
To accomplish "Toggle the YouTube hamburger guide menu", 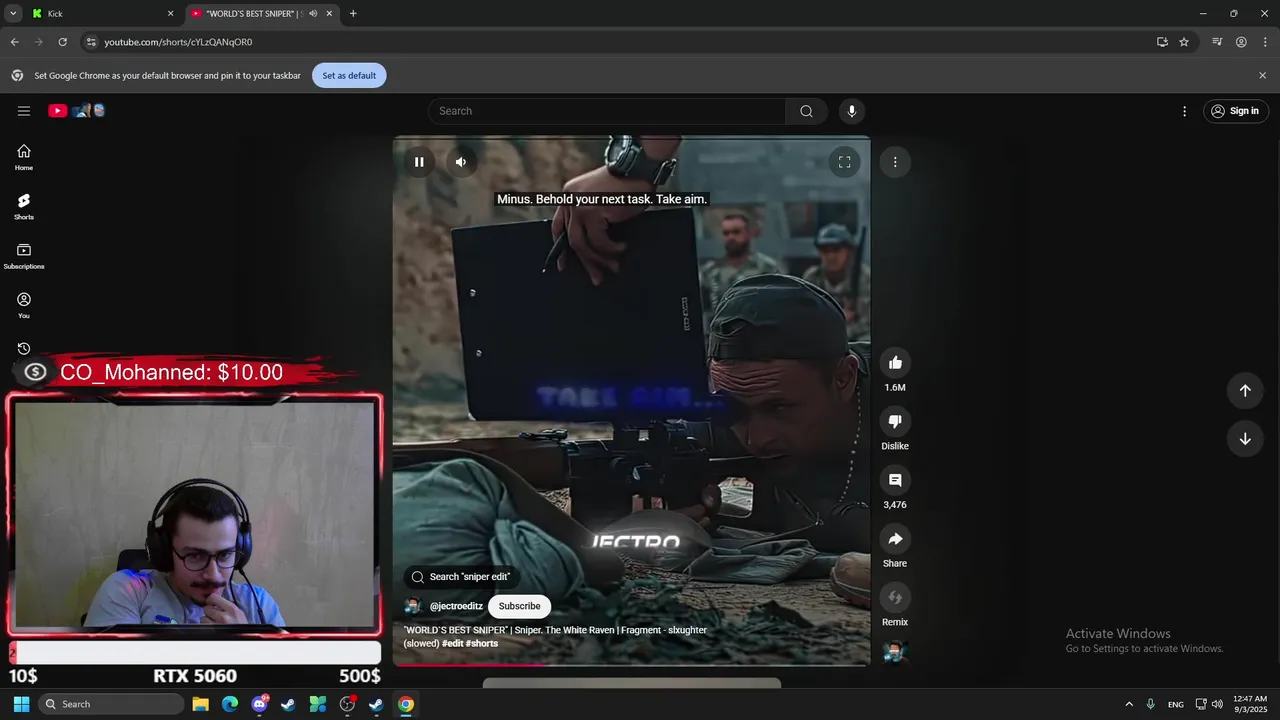I will point(24,111).
